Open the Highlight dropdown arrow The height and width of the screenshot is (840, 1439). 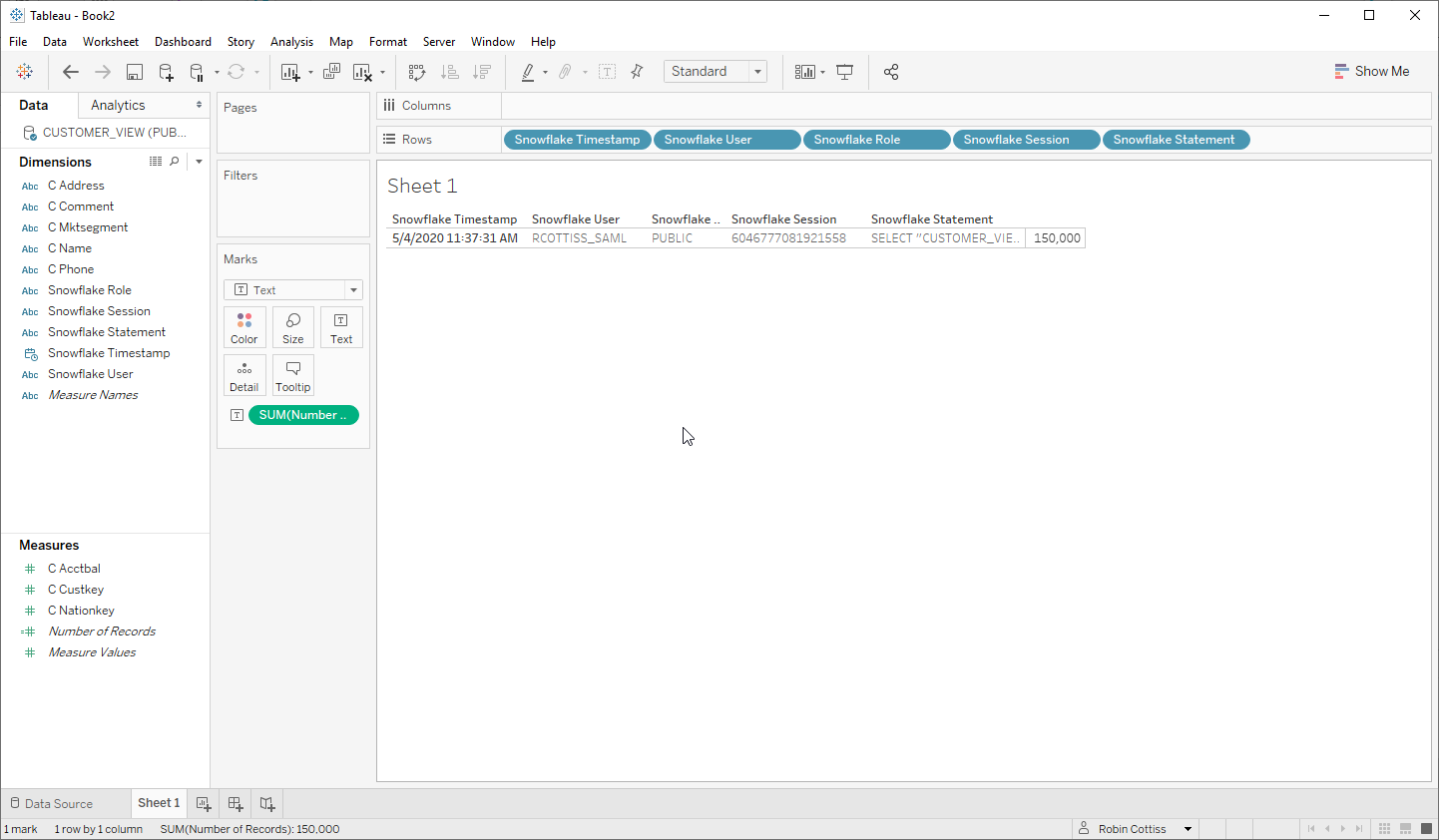(545, 72)
